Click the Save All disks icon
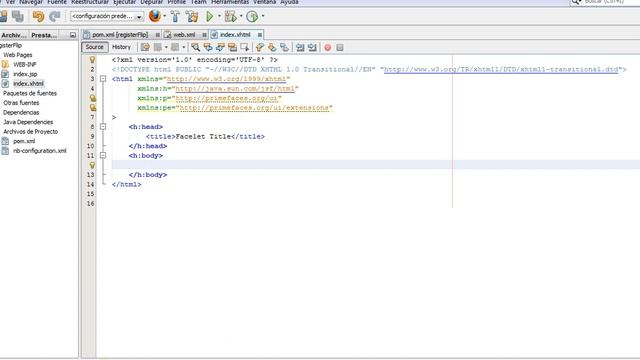The width and height of the screenshot is (640, 360). [x=18, y=16]
